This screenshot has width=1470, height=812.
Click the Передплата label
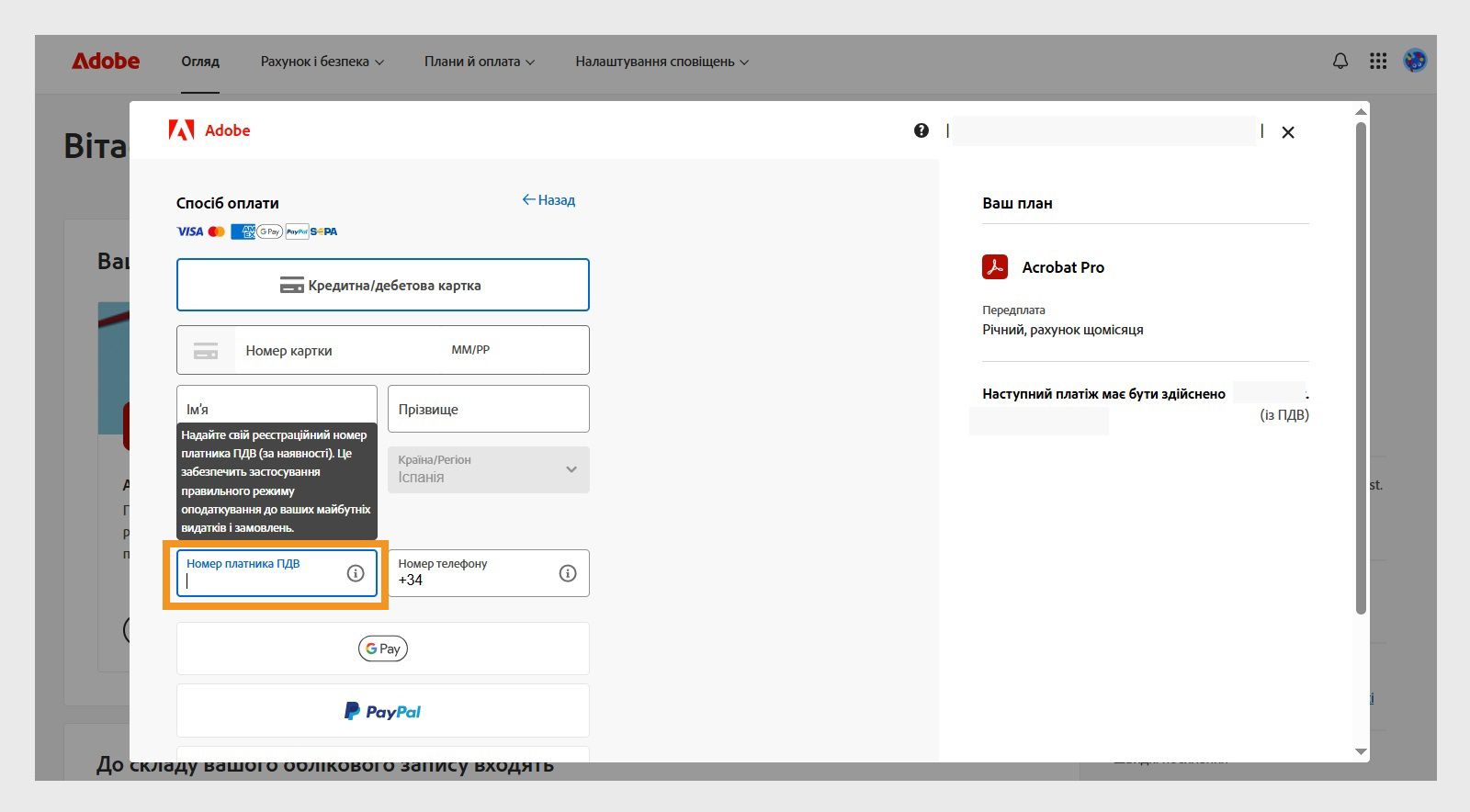pyautogui.click(x=1013, y=310)
